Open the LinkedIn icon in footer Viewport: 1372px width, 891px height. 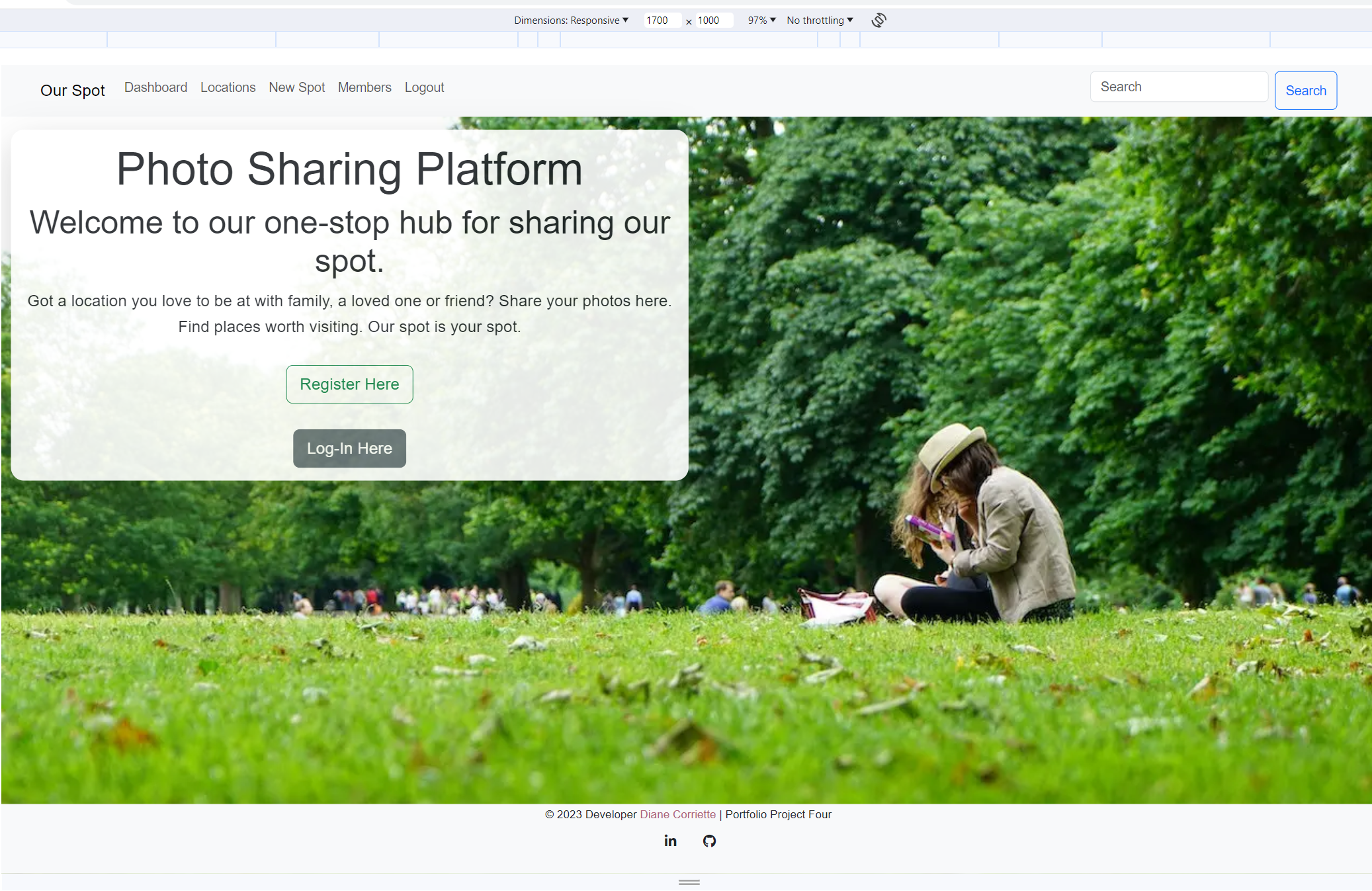click(x=670, y=841)
